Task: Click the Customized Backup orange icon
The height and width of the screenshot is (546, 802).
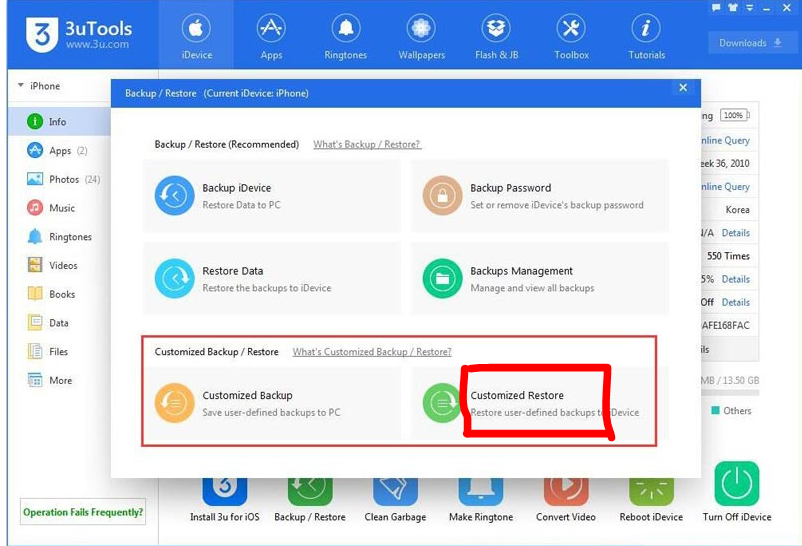Action: pos(174,403)
